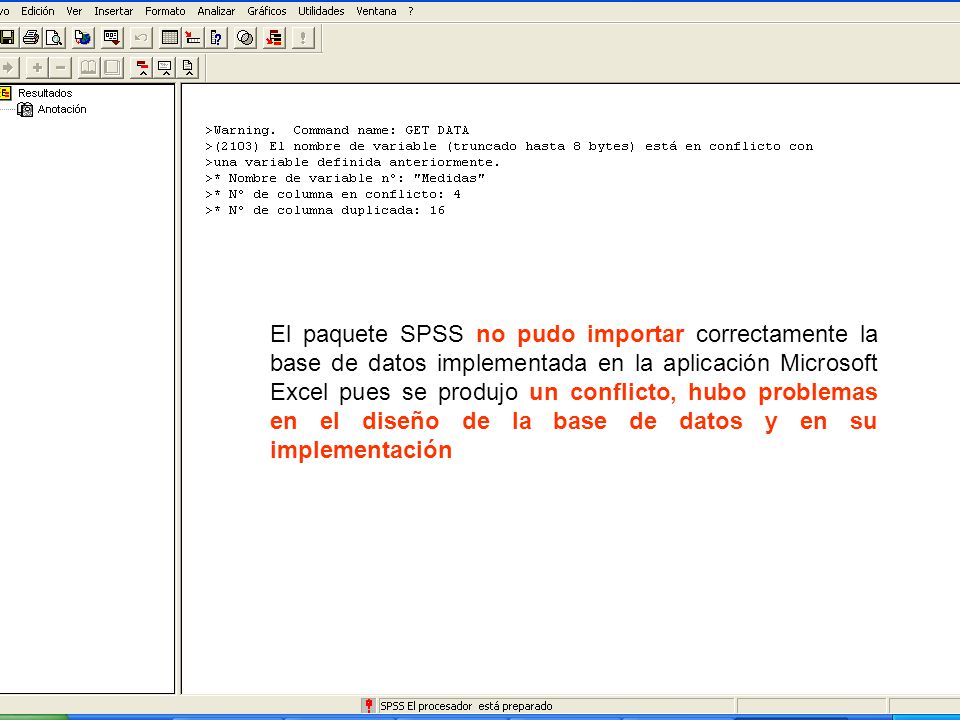The width and height of the screenshot is (960, 720).
Task: Open Print Preview magnifier icon
Action: [x=54, y=38]
